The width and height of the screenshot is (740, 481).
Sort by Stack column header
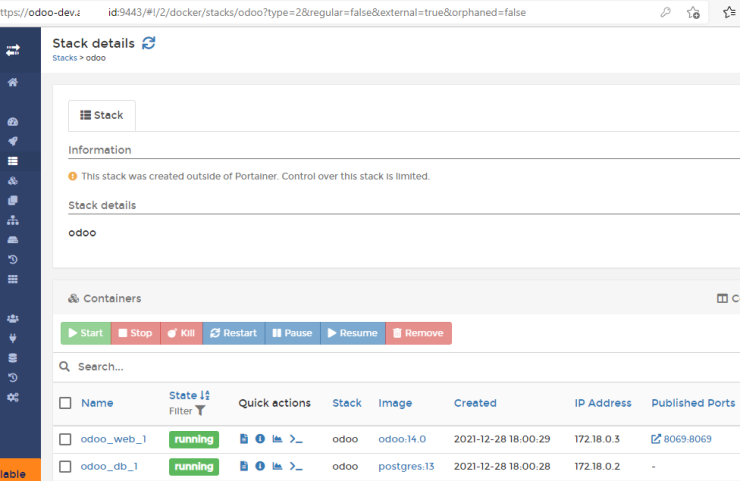point(347,403)
